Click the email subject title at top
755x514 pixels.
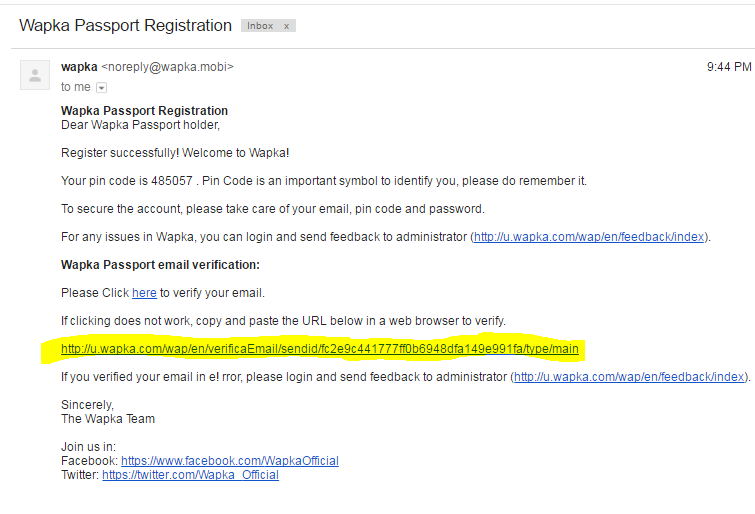point(124,24)
